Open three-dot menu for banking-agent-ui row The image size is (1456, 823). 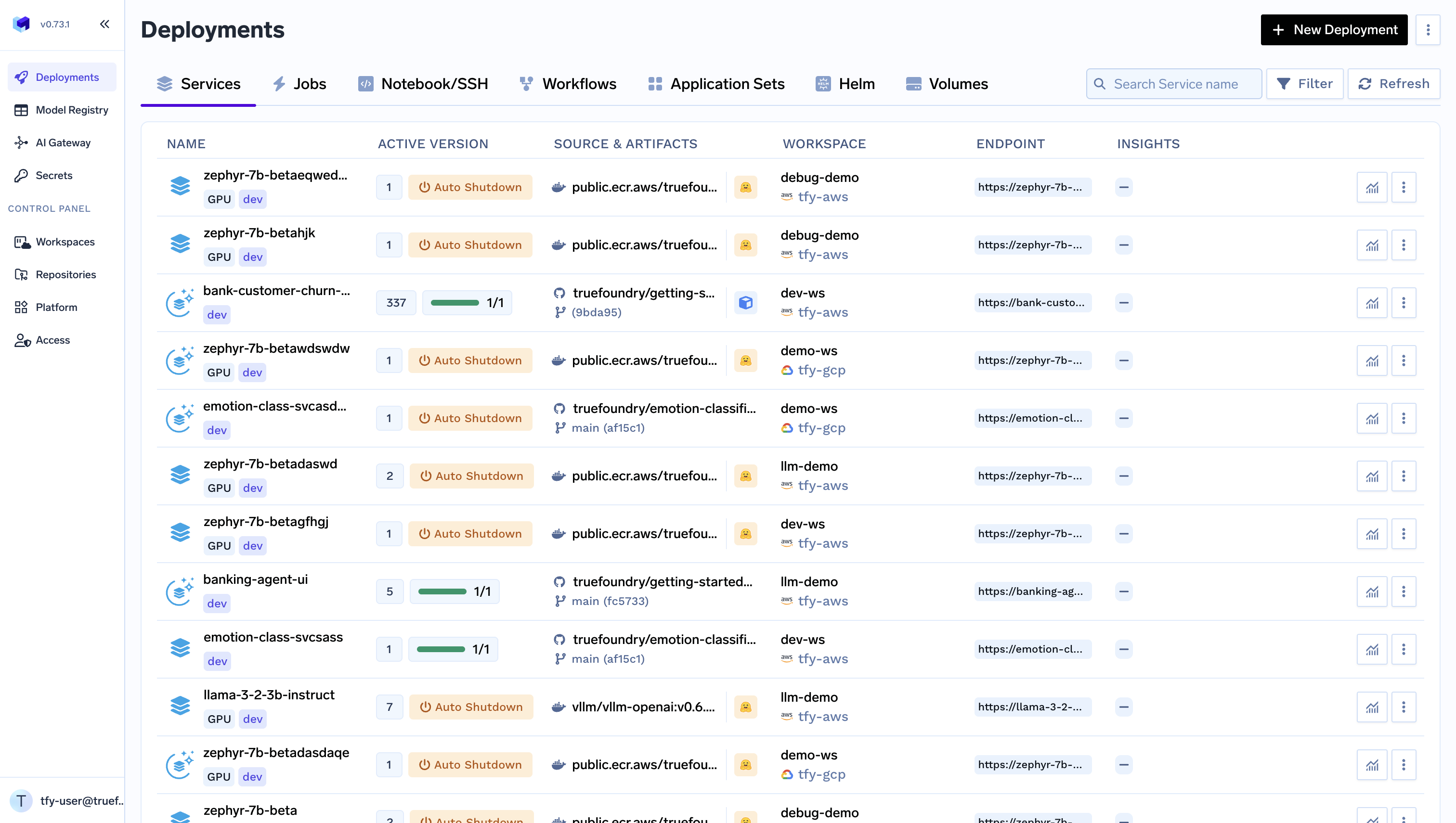point(1404,591)
